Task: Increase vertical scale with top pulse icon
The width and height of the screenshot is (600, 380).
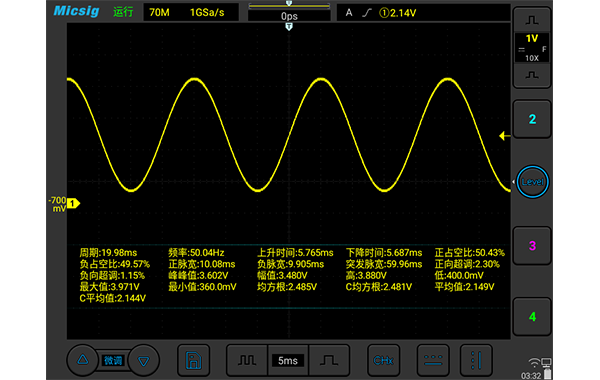Action: [532, 20]
